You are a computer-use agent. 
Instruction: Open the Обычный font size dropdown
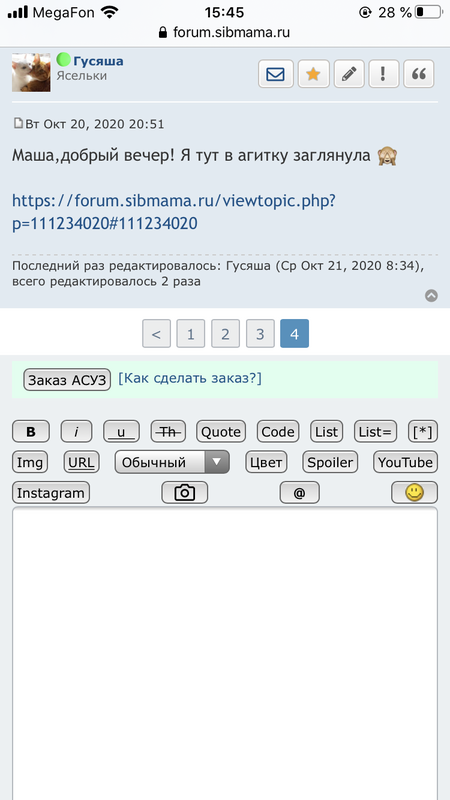click(x=172, y=462)
